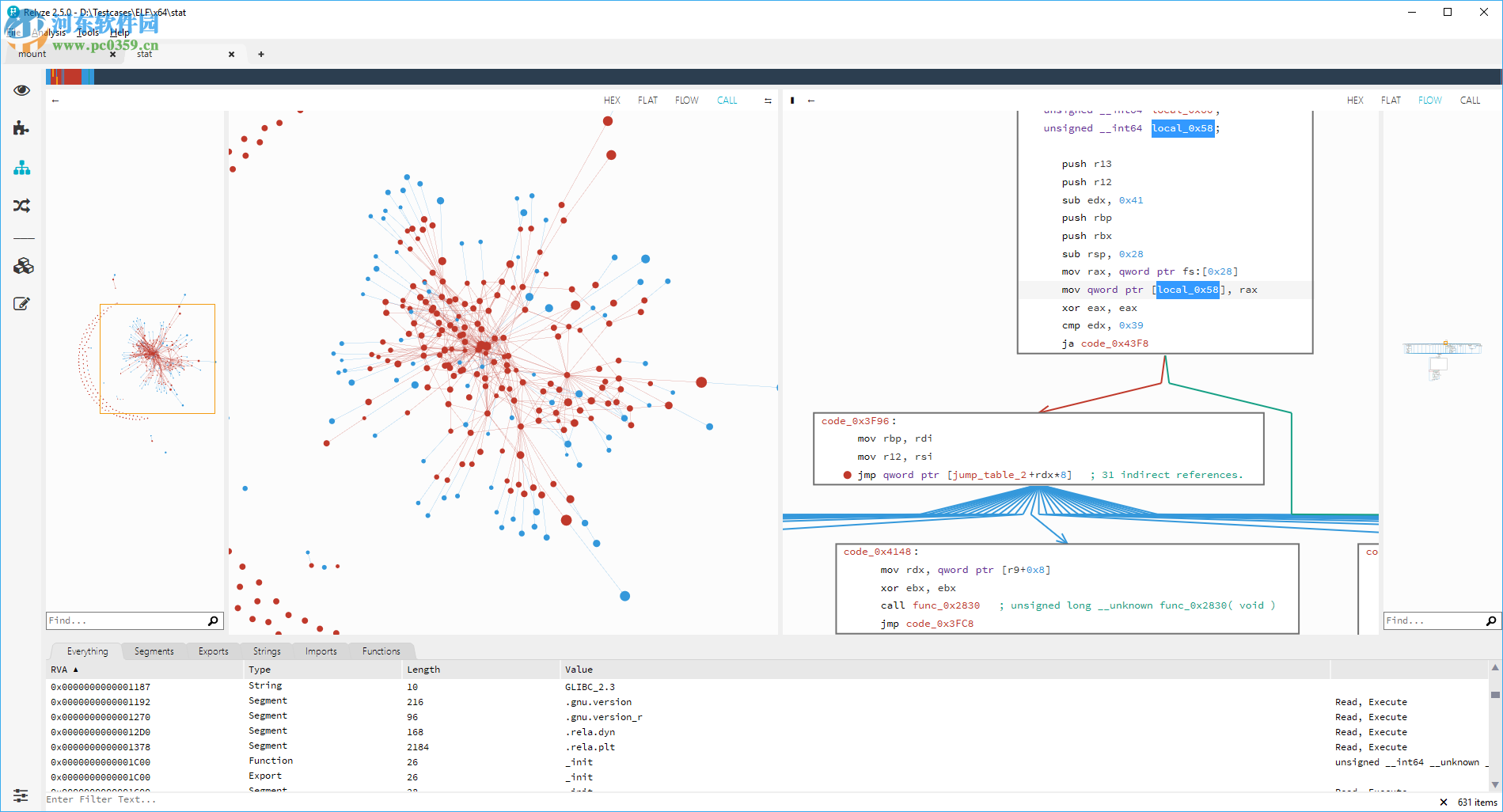Open the Tools menu
1503x812 pixels.
[88, 32]
